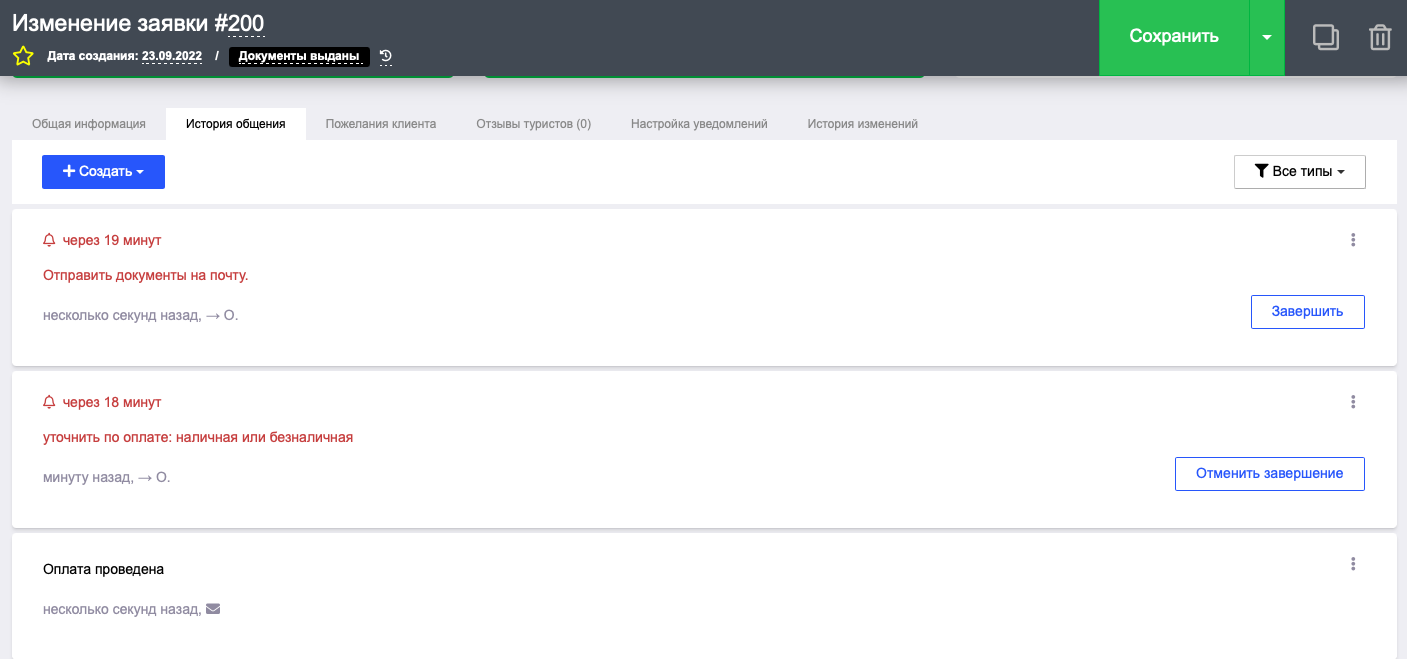The width and height of the screenshot is (1407, 659).
Task: Open the 'Создать' dropdown
Action: click(x=103, y=172)
